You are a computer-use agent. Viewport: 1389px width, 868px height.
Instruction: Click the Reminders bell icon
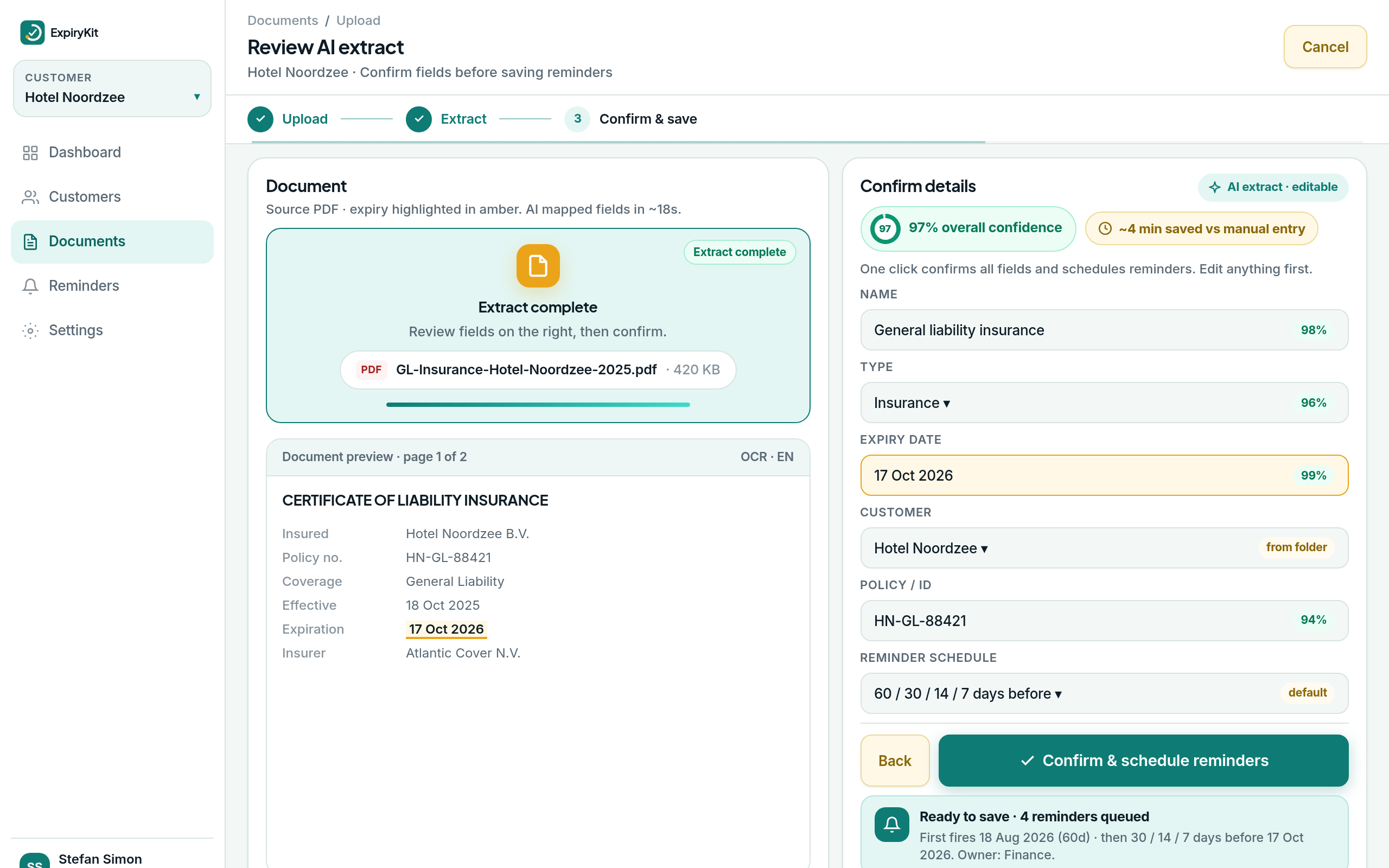(x=30, y=286)
